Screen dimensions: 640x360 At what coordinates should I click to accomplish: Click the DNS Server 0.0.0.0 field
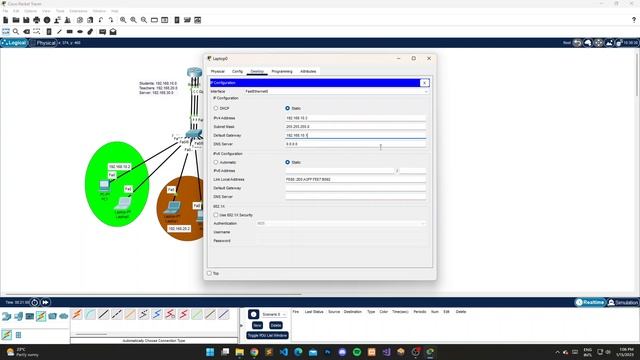point(355,144)
